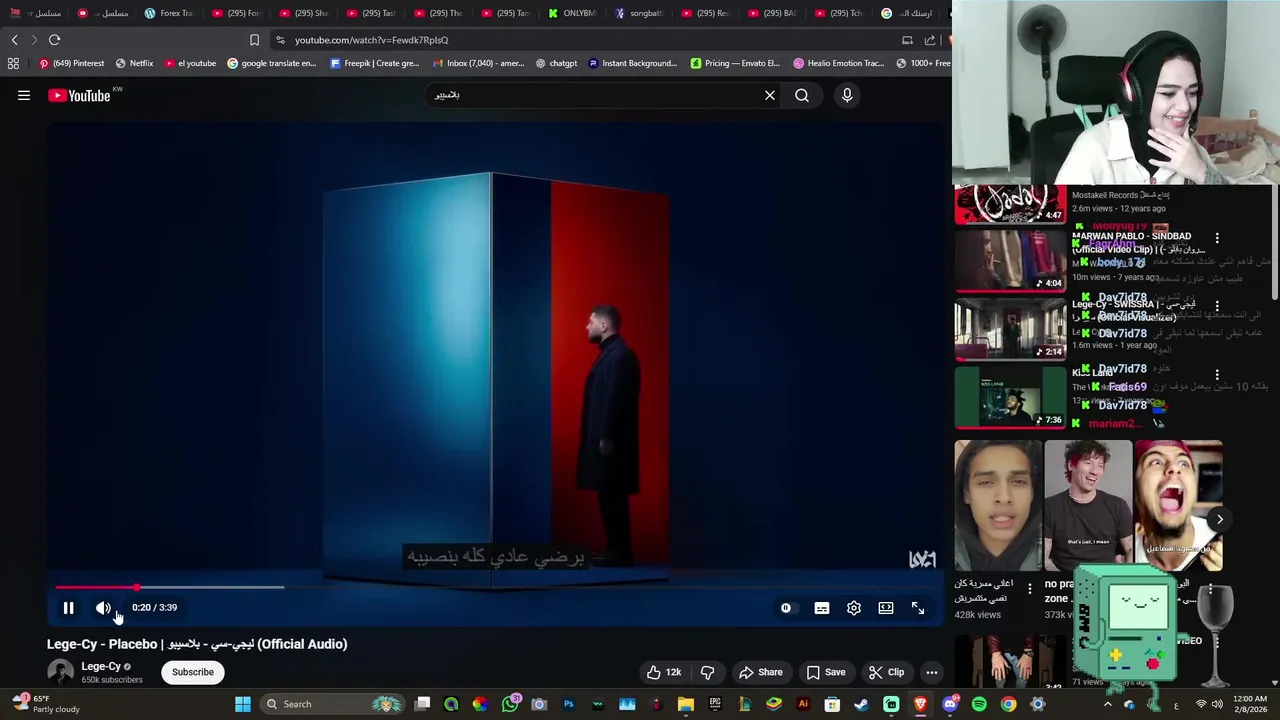Open WhatsApp from the taskbar
The height and width of the screenshot is (720, 1280).
click(x=510, y=704)
